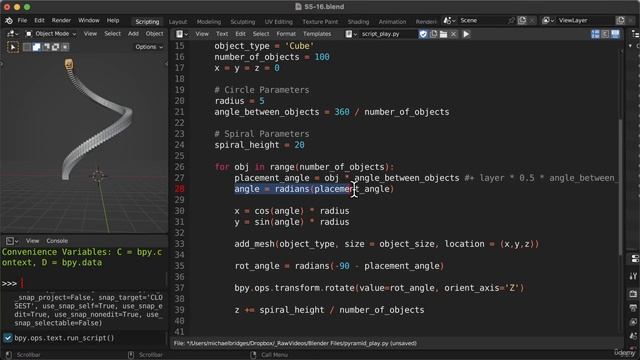This screenshot has height=360, width=640.
Task: Open the 3D viewport Select menu
Action: tap(112, 34)
